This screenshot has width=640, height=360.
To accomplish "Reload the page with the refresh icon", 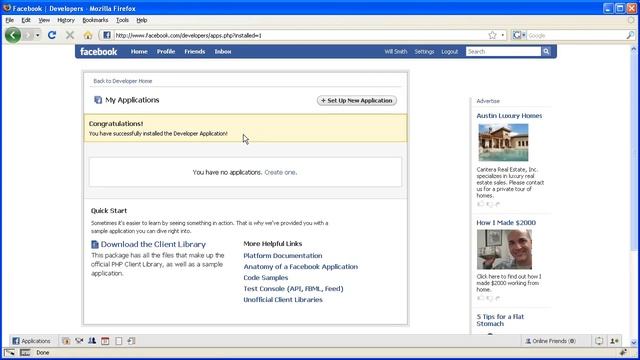I will pos(52,35).
